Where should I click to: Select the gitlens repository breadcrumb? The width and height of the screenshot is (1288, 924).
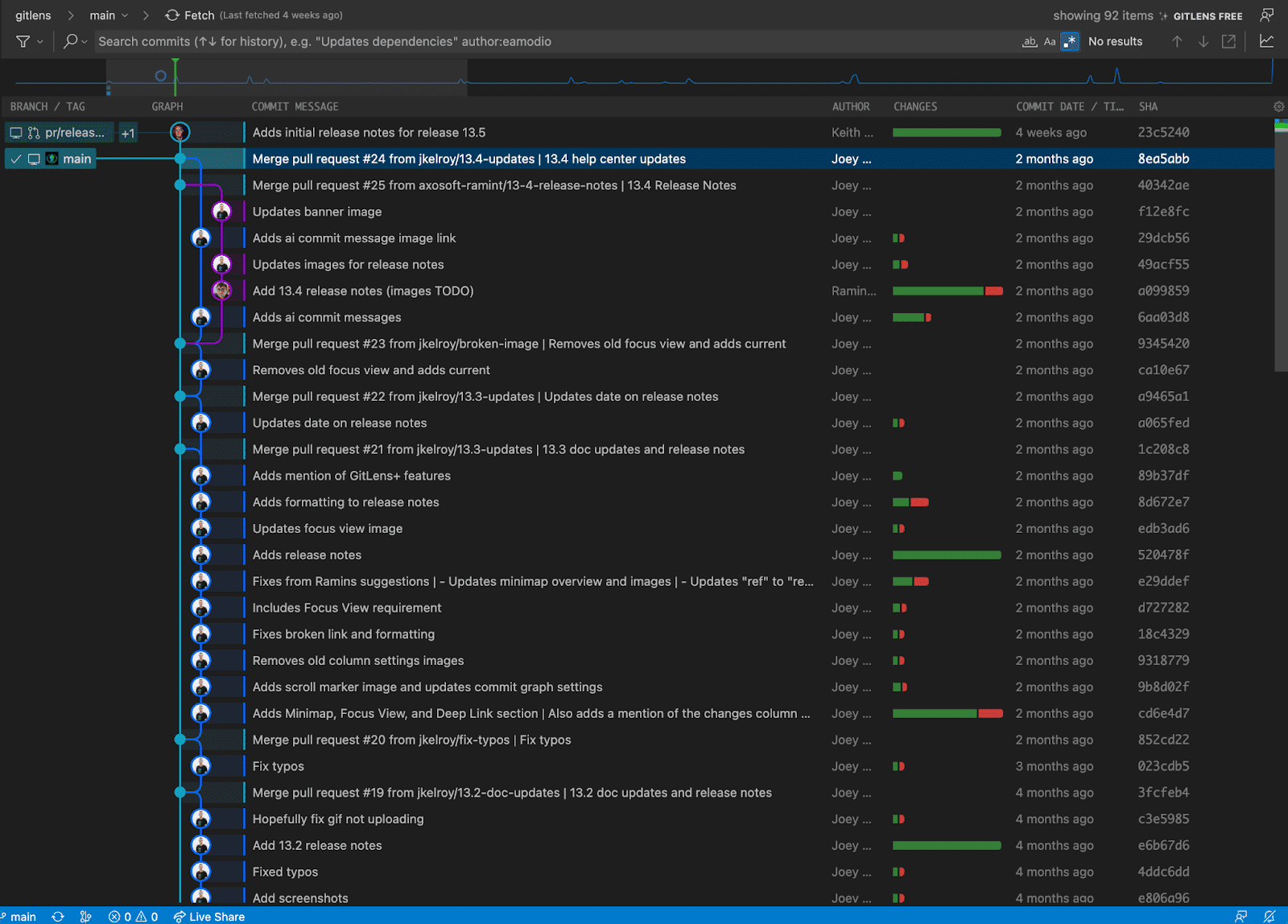point(33,15)
